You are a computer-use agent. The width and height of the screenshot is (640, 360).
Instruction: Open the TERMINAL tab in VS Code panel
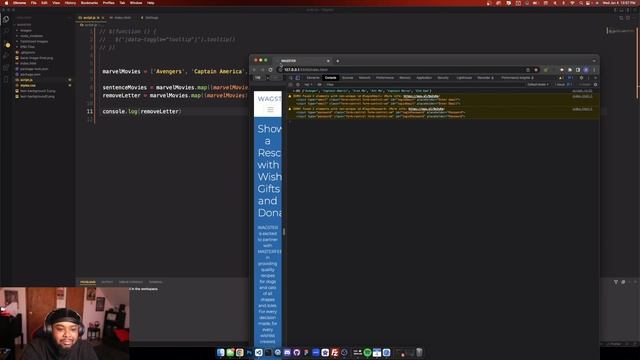(x=155, y=282)
